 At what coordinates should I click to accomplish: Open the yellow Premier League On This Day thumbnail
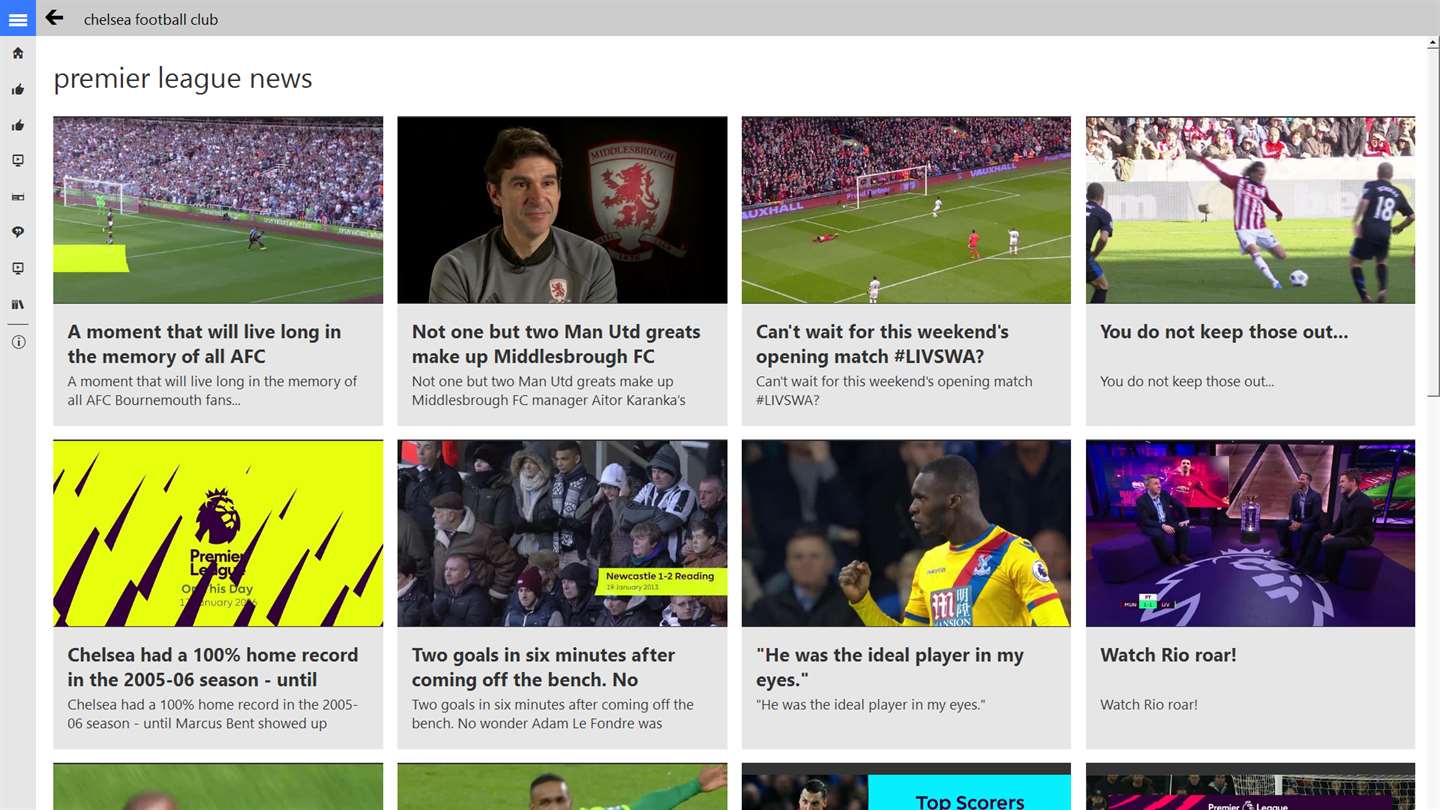(218, 533)
